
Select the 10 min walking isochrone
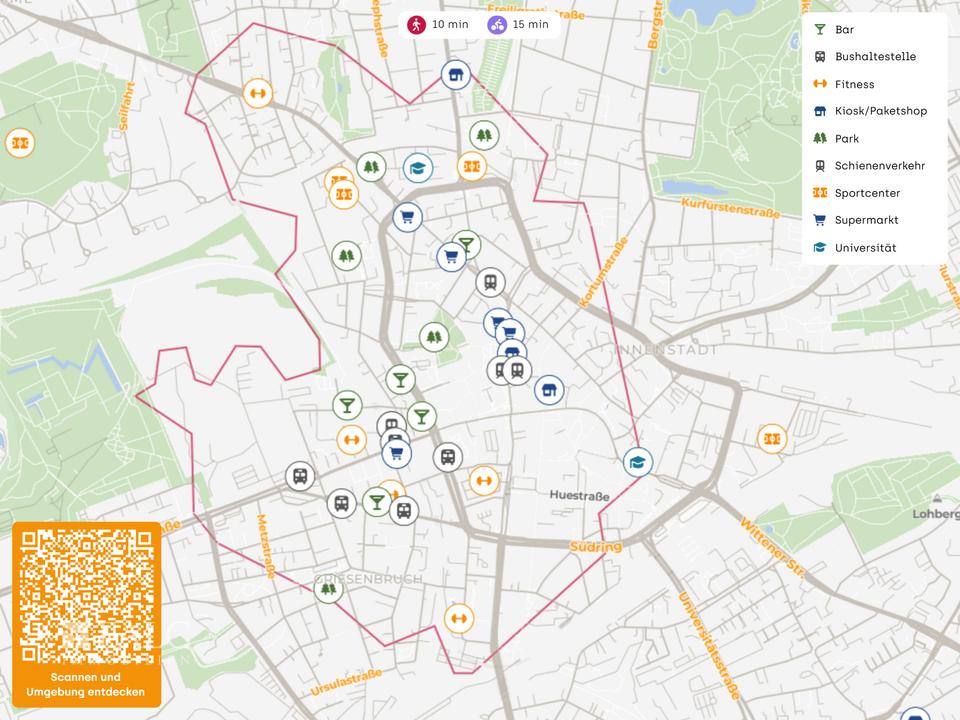(438, 24)
